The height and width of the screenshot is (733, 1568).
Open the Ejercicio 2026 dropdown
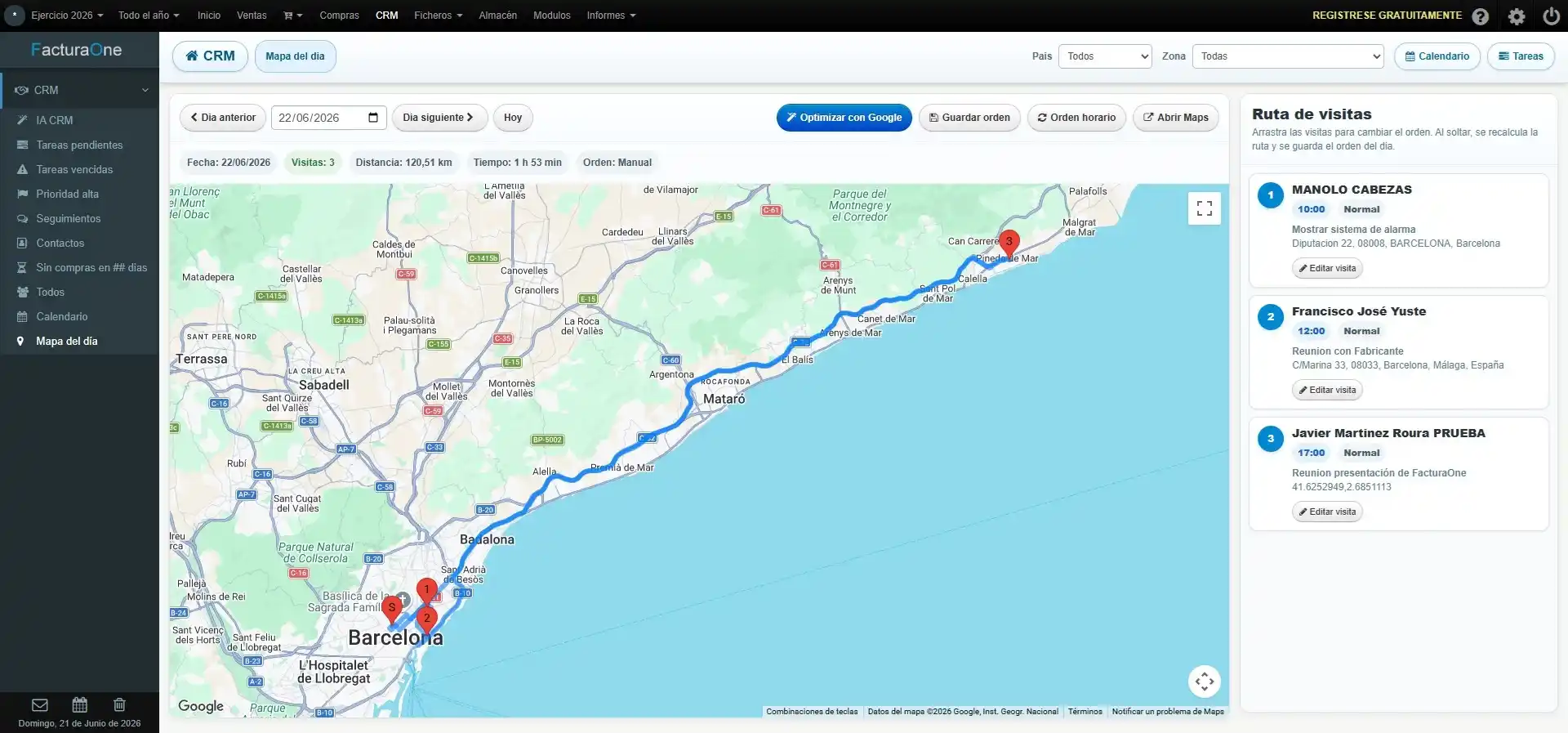pyautogui.click(x=67, y=16)
